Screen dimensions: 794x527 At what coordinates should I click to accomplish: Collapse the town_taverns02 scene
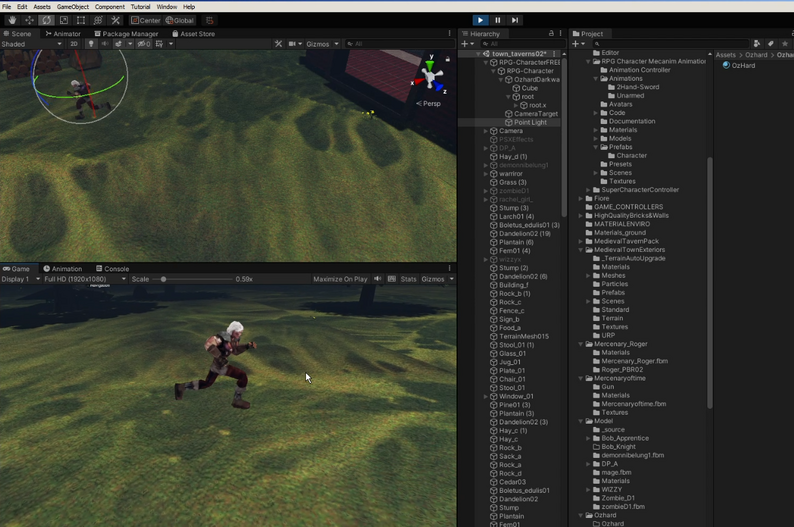(x=478, y=54)
